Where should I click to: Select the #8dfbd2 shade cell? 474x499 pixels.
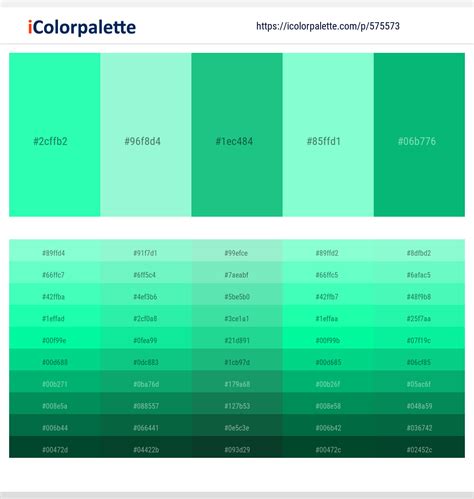tap(419, 250)
